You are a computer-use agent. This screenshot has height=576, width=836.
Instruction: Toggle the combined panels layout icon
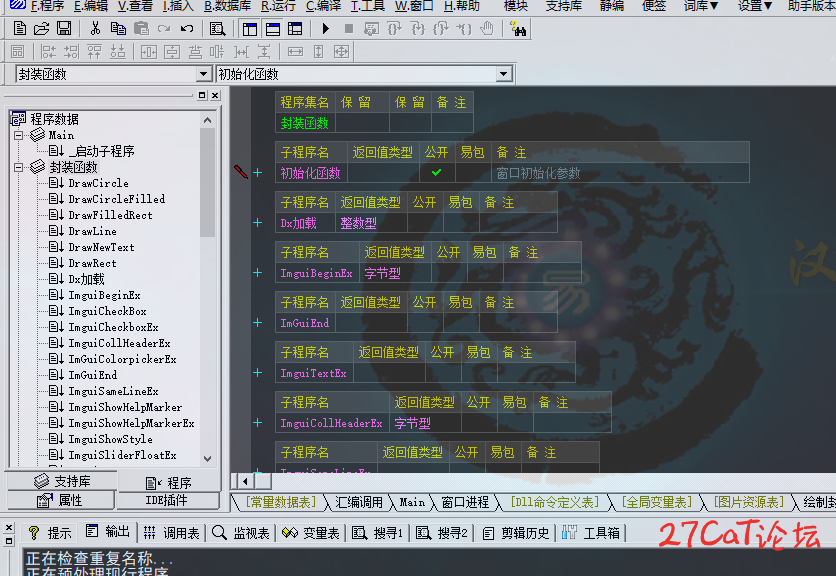click(295, 29)
